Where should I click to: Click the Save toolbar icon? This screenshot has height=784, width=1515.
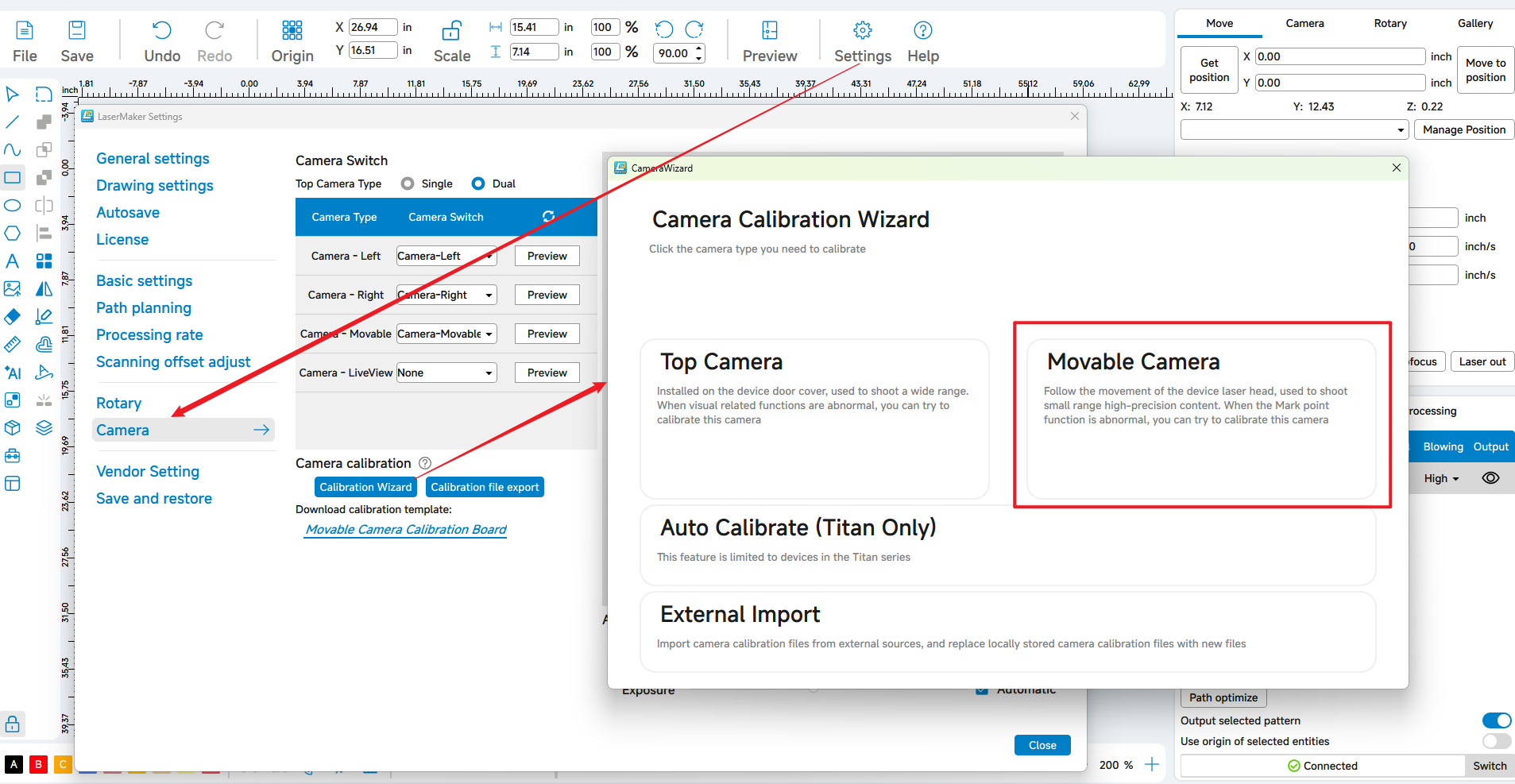tap(77, 31)
